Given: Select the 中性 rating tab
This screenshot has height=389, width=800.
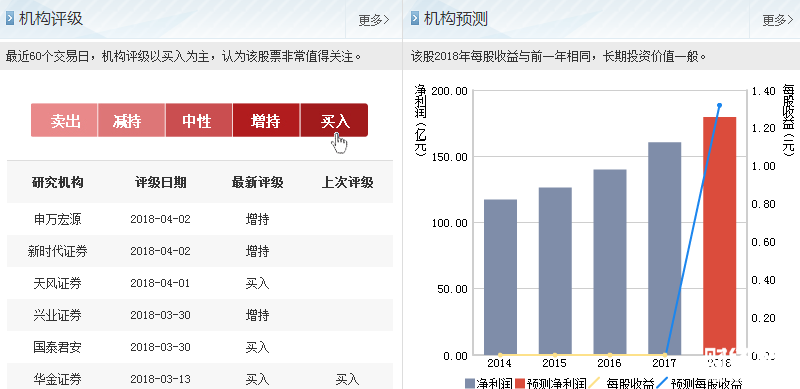Looking at the screenshot, I should pyautogui.click(x=198, y=120).
